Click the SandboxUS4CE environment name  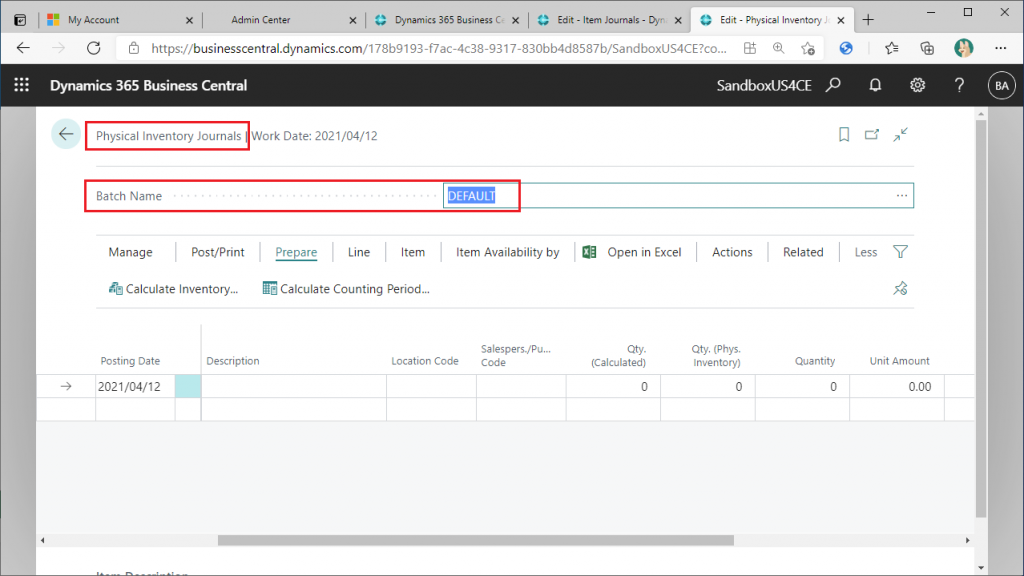click(x=764, y=86)
